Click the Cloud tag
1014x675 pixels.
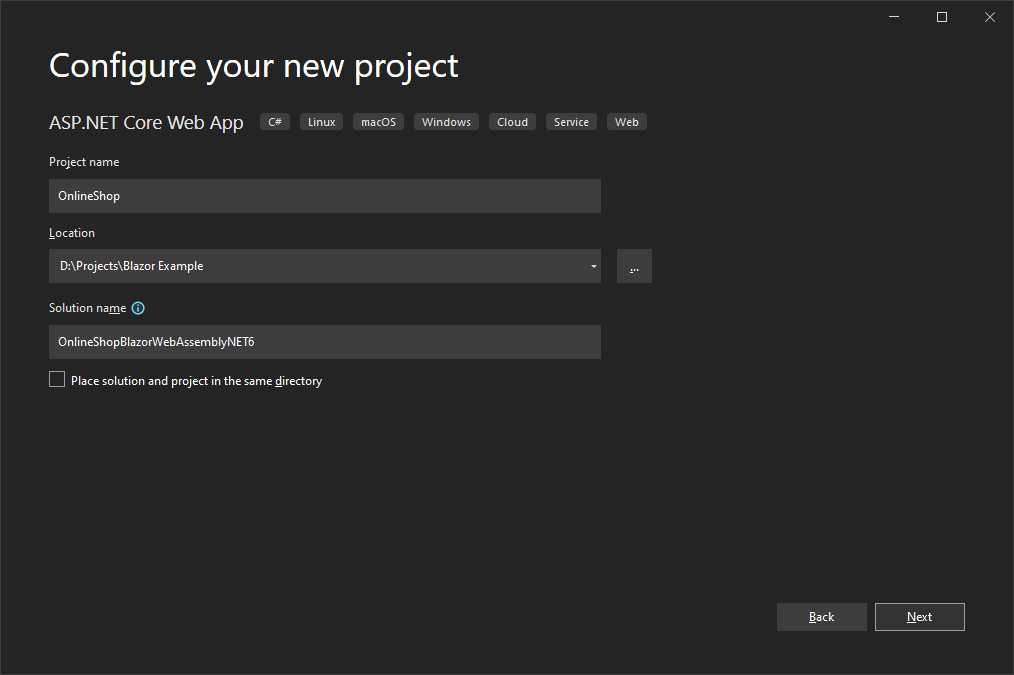pyautogui.click(x=512, y=122)
